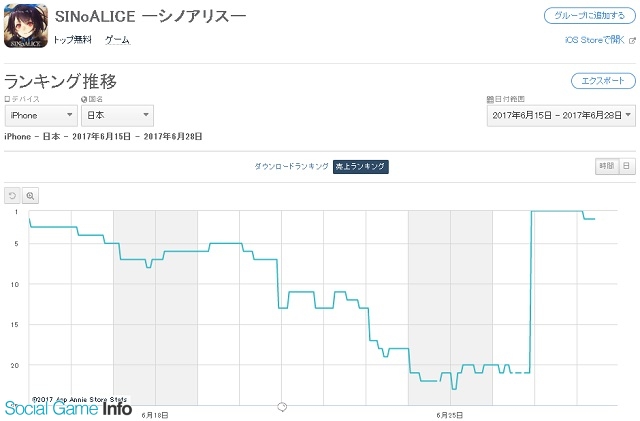Click the SINoALICE app icon thumbnail
The width and height of the screenshot is (640, 421).
[26, 25]
